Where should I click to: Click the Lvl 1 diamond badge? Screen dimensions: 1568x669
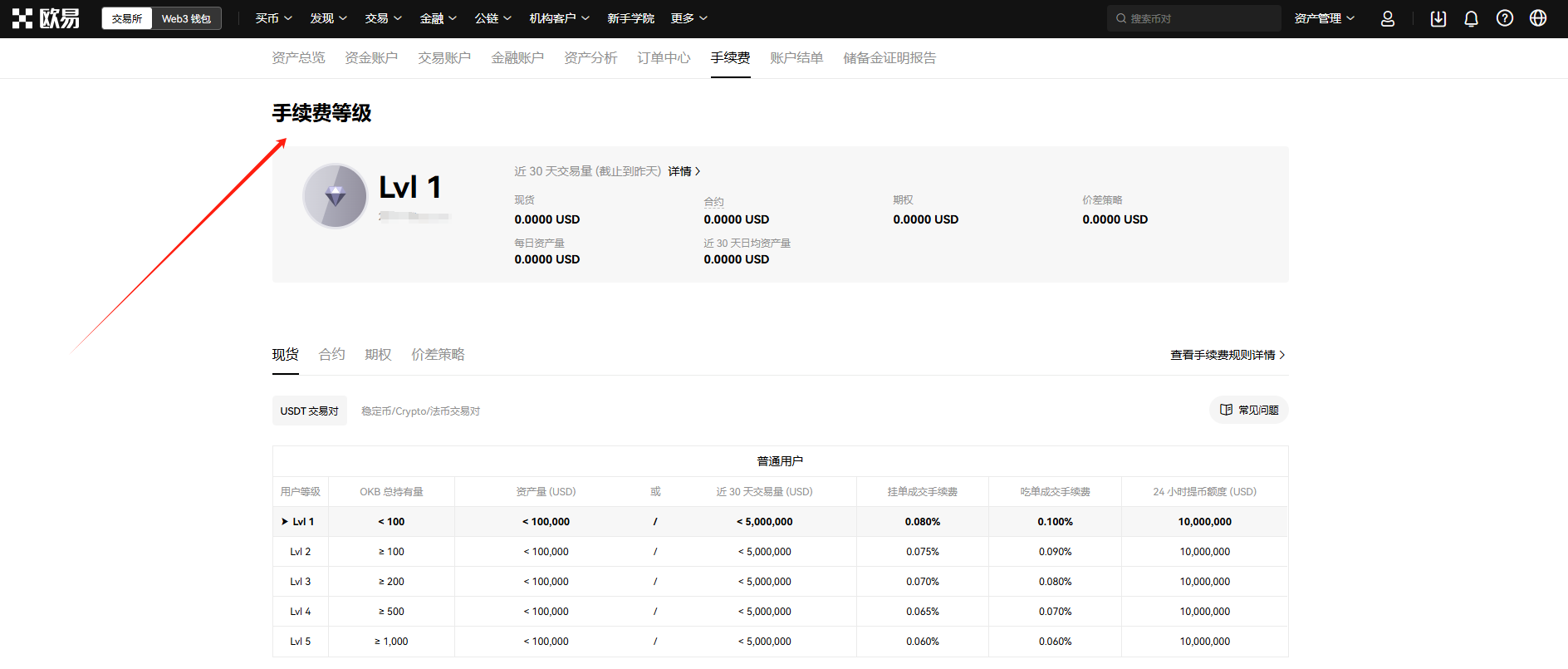[336, 196]
